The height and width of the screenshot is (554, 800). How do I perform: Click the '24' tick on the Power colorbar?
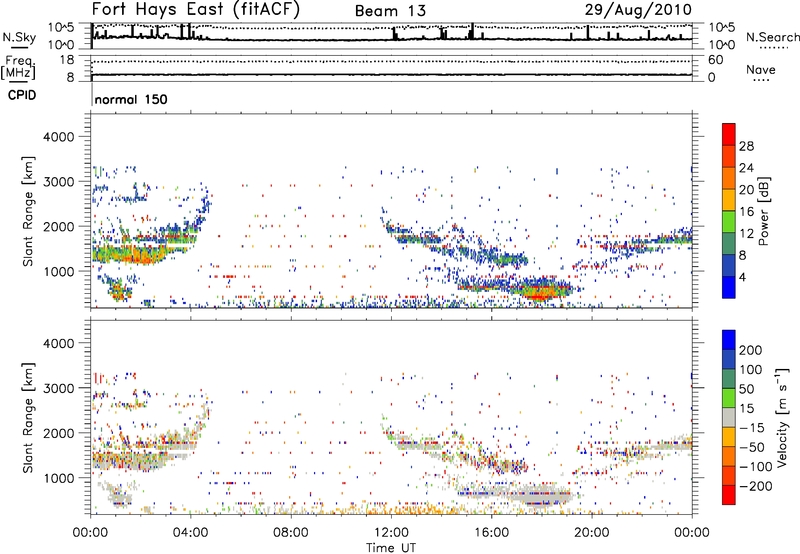(x=746, y=168)
